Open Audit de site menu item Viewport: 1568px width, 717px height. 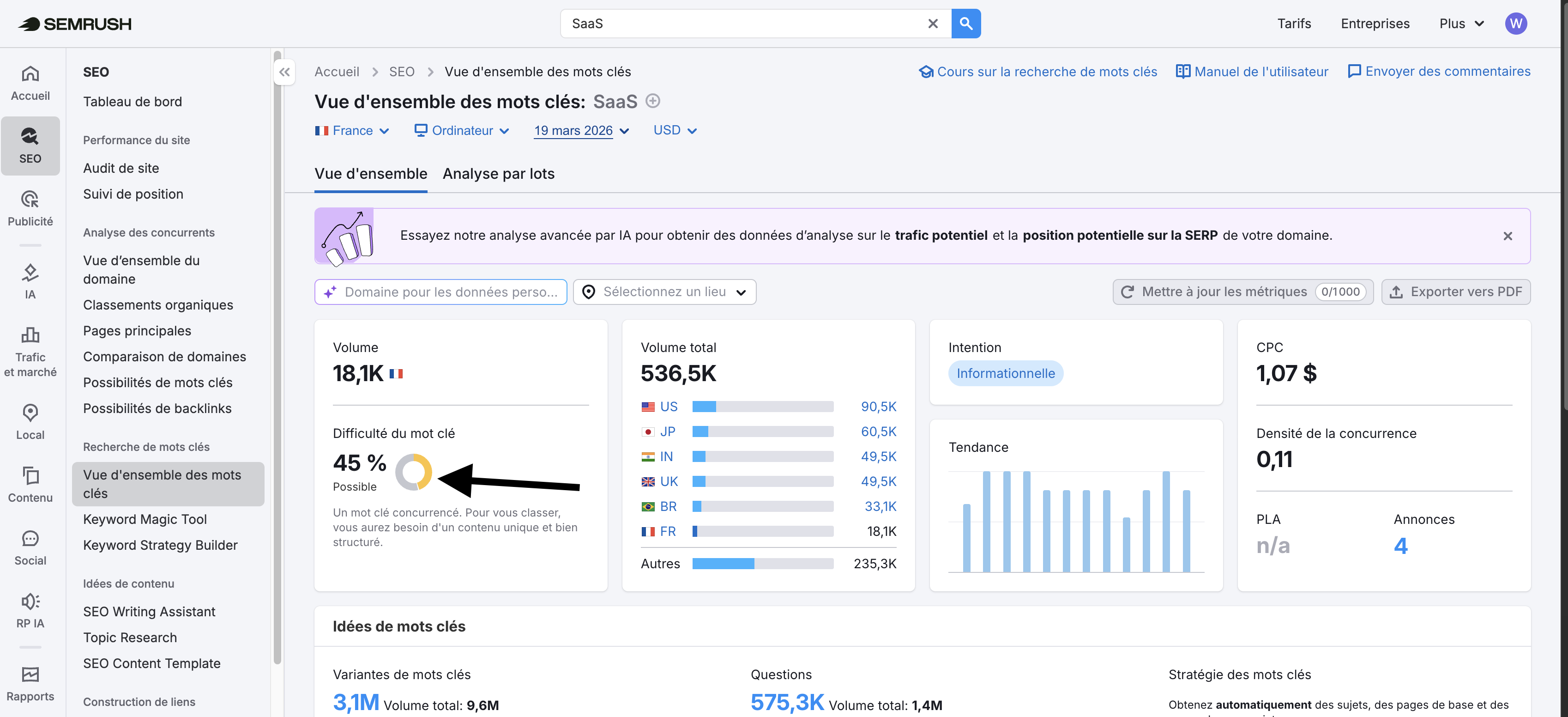[x=121, y=168]
